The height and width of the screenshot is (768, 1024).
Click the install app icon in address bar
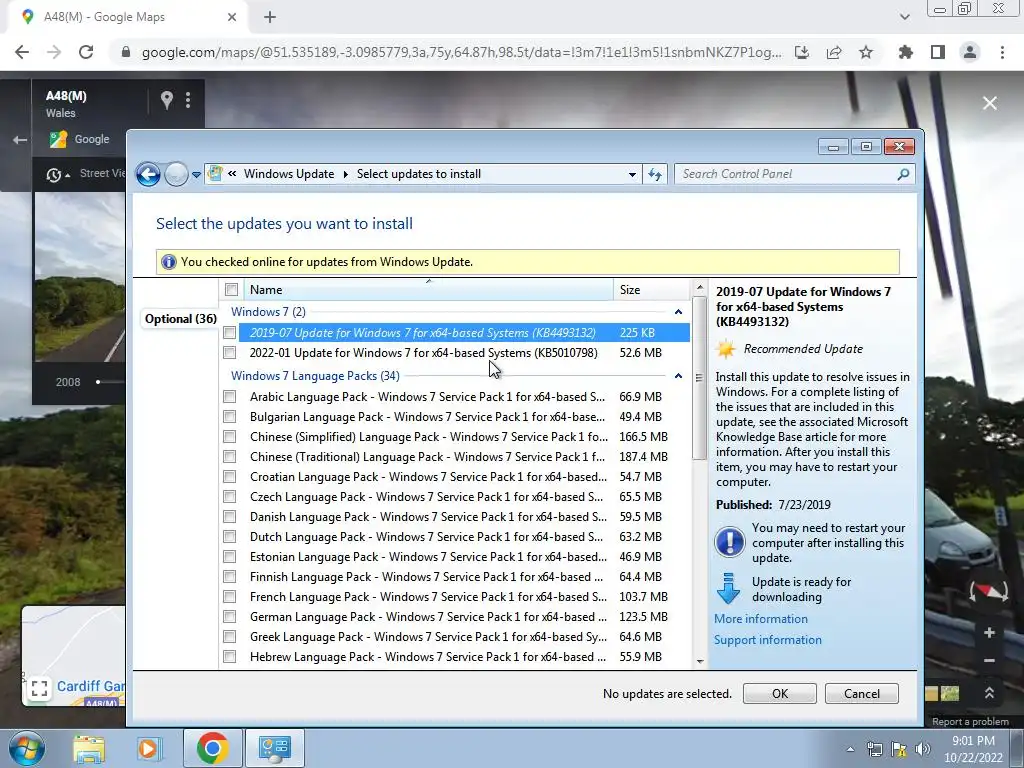802,52
